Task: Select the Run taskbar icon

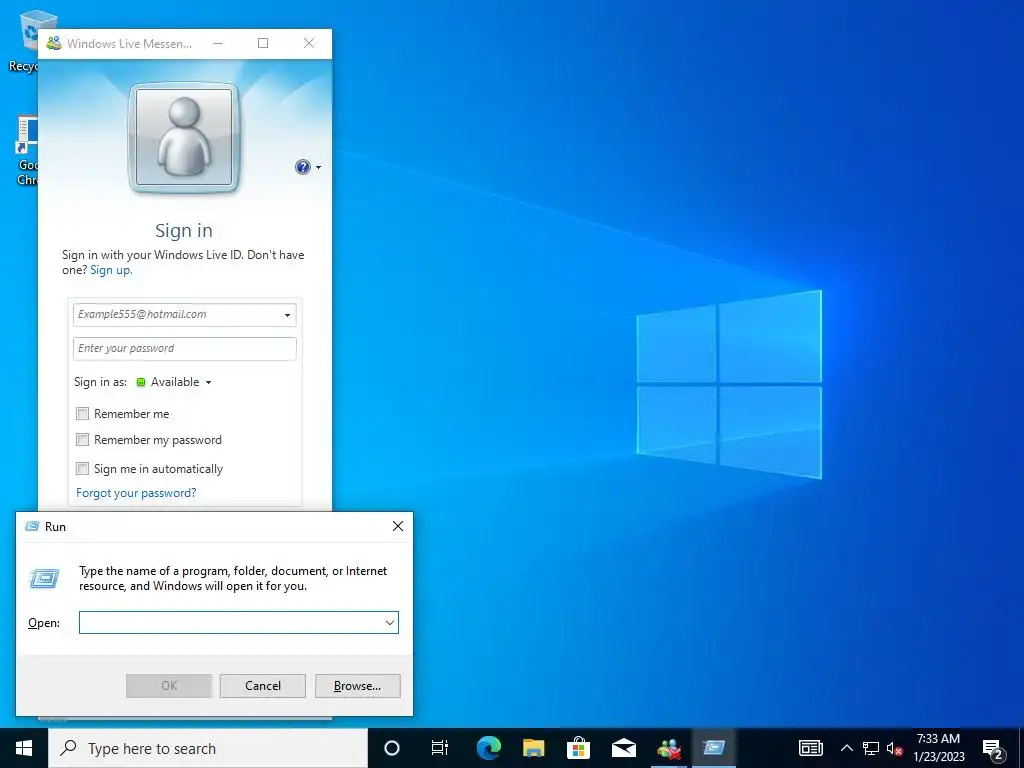Action: [714, 748]
